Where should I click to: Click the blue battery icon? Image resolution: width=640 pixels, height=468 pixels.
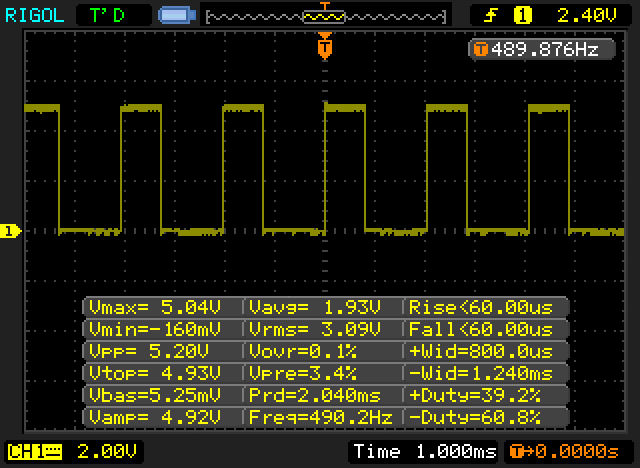(x=177, y=16)
